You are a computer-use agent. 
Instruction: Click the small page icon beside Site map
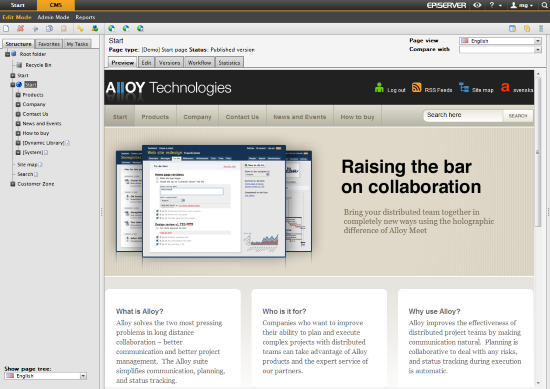(40, 165)
